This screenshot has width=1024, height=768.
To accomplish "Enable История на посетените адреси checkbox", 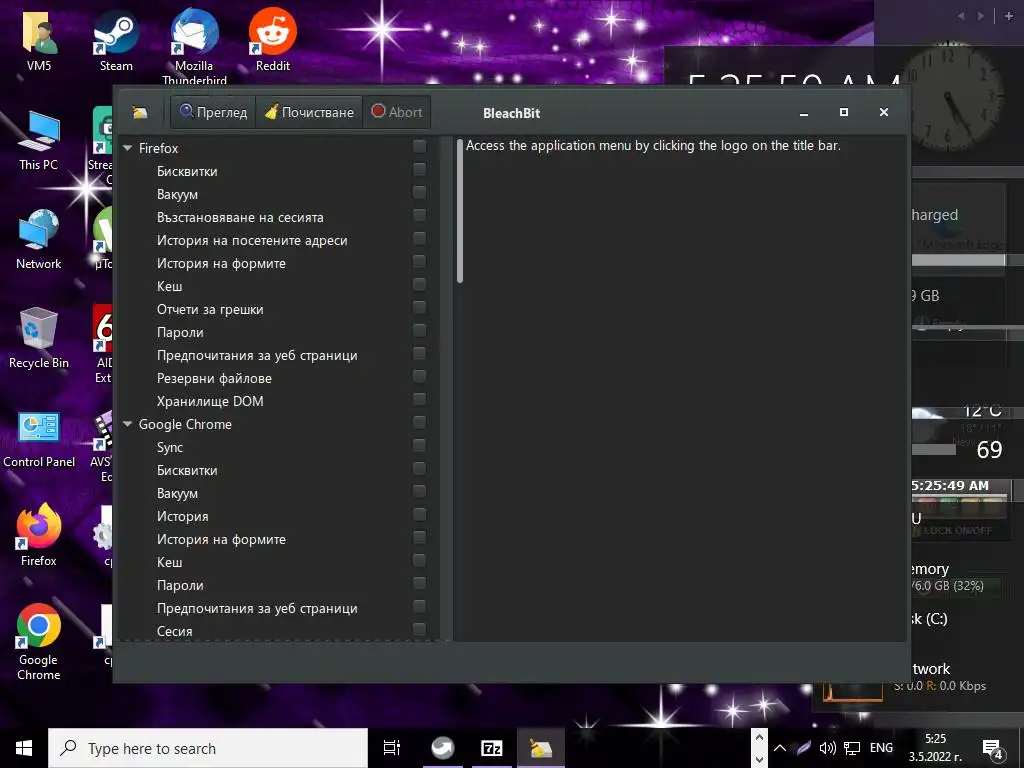I will pyautogui.click(x=419, y=238).
